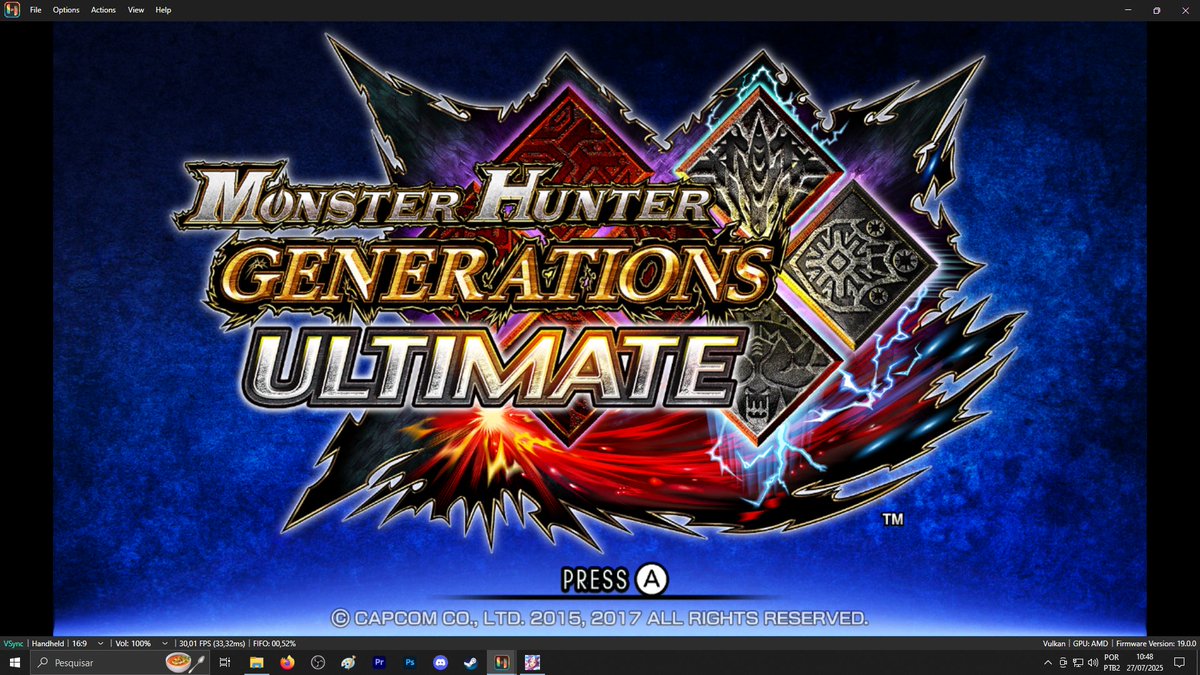
Task: Open the 16:9 aspect ratio dropdown
Action: pos(87,643)
